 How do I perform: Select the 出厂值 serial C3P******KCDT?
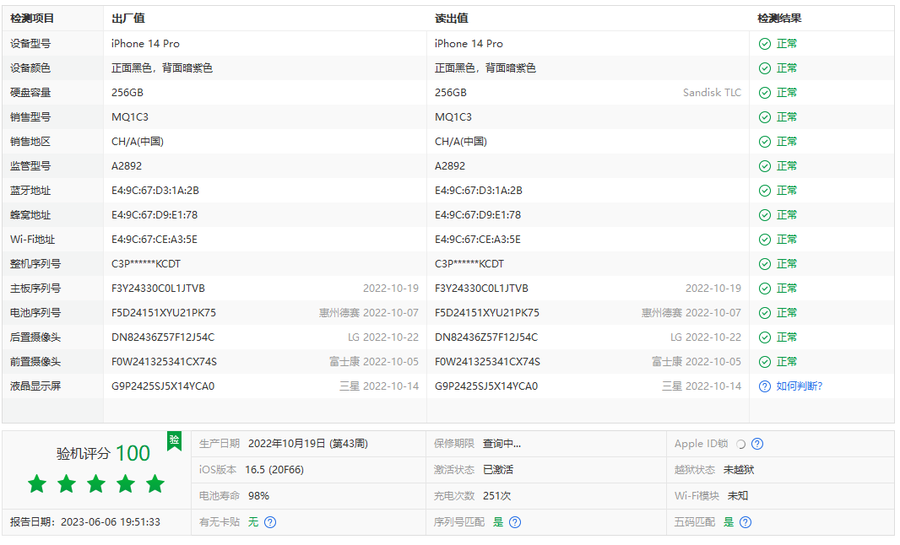pos(146,264)
